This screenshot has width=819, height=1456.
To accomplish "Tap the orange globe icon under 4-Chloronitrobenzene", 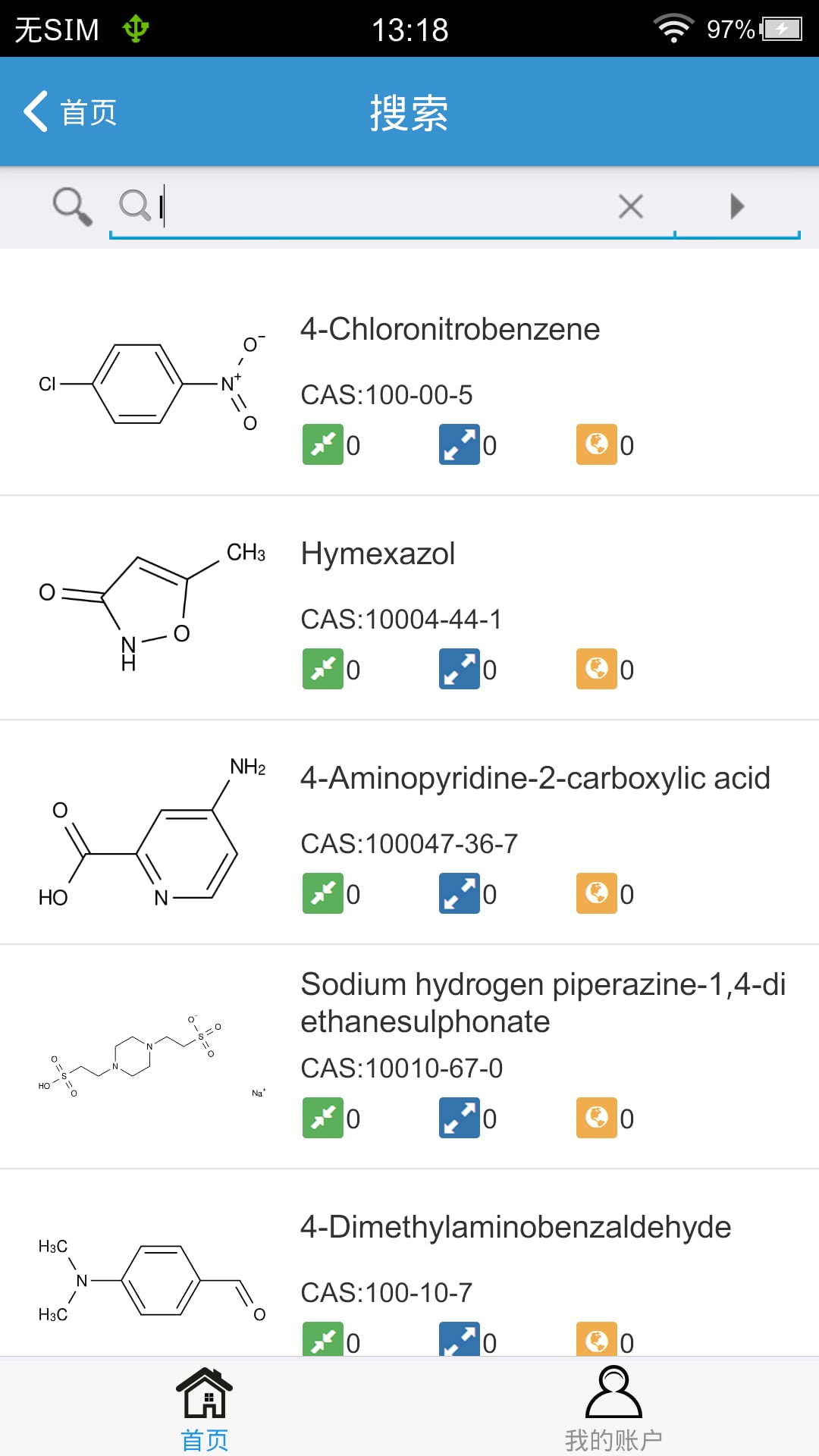I will [597, 444].
